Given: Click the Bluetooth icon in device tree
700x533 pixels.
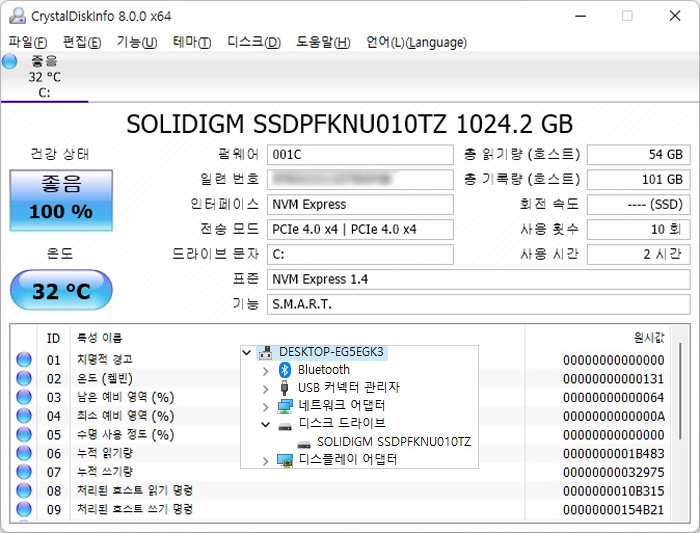Looking at the screenshot, I should [284, 370].
